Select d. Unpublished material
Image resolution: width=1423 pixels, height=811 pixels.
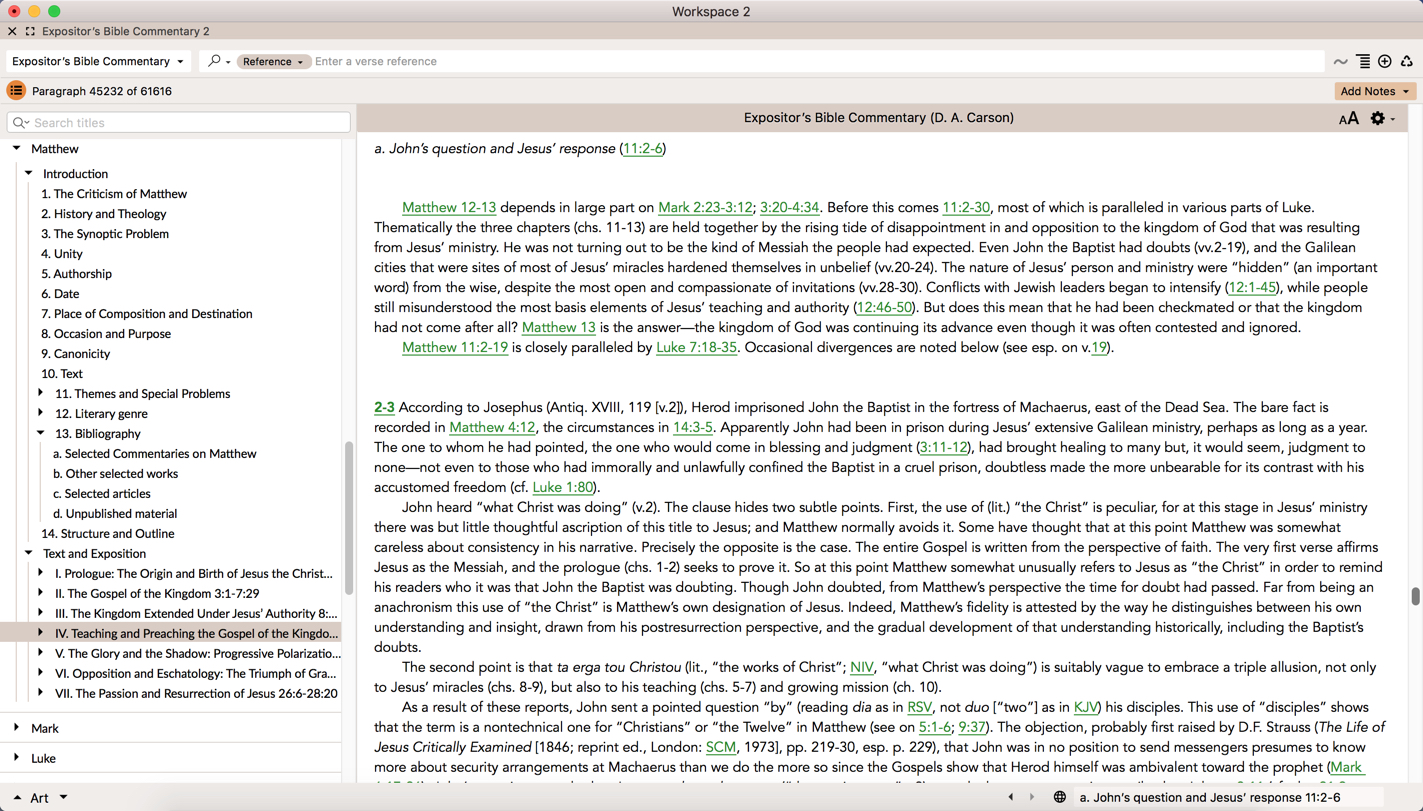tap(115, 514)
